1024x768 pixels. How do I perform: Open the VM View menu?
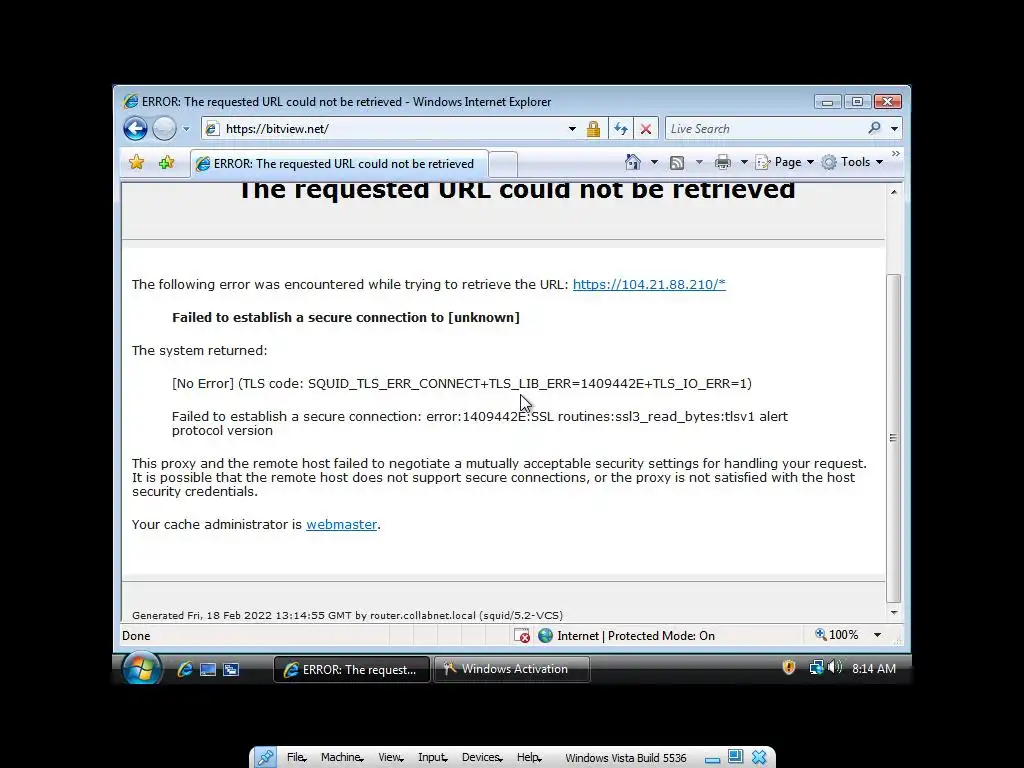coord(390,758)
